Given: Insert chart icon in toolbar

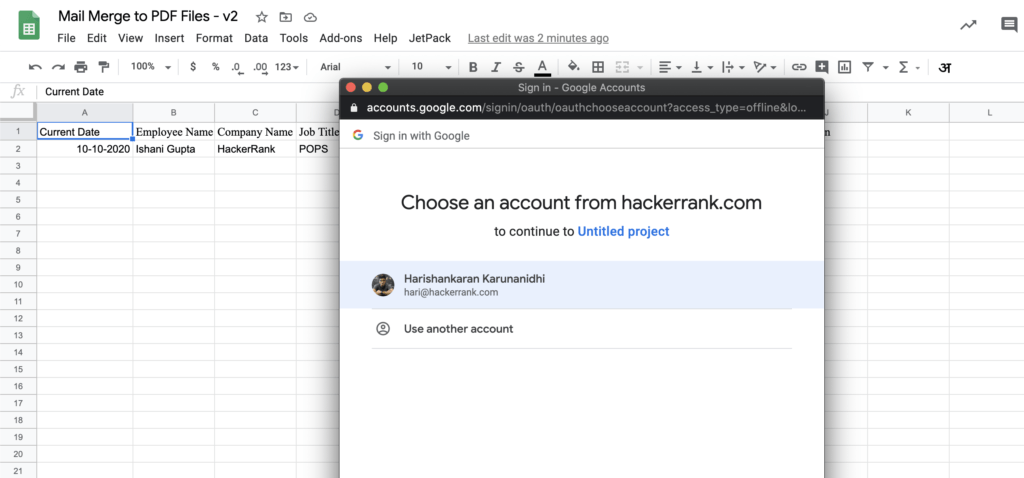Looking at the screenshot, I should [x=844, y=67].
